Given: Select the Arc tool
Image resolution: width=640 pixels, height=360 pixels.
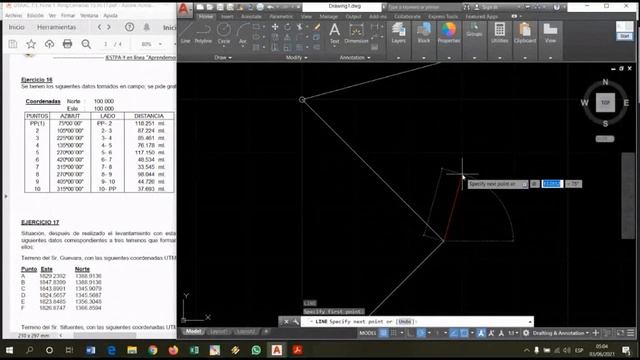Looking at the screenshot, I should [243, 33].
